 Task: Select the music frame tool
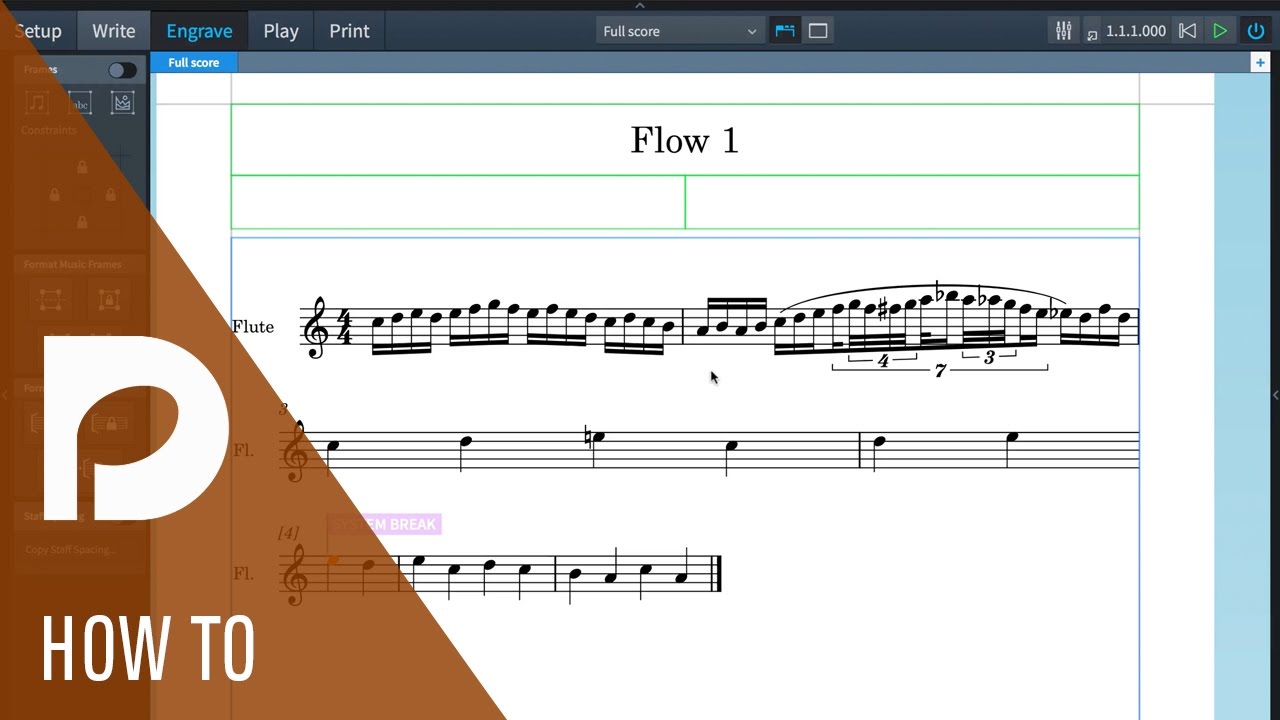37,102
